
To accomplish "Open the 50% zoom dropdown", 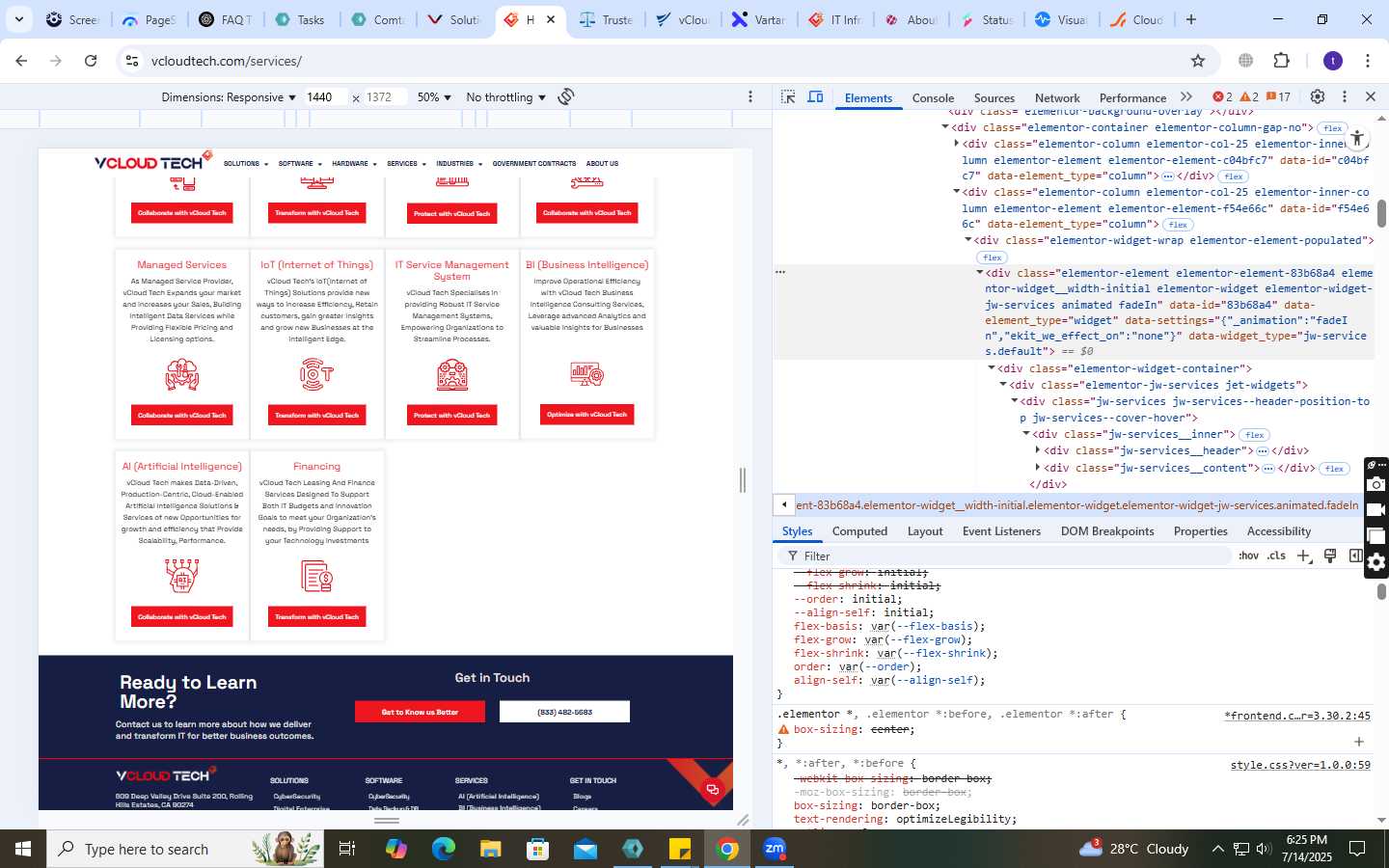I will [434, 97].
